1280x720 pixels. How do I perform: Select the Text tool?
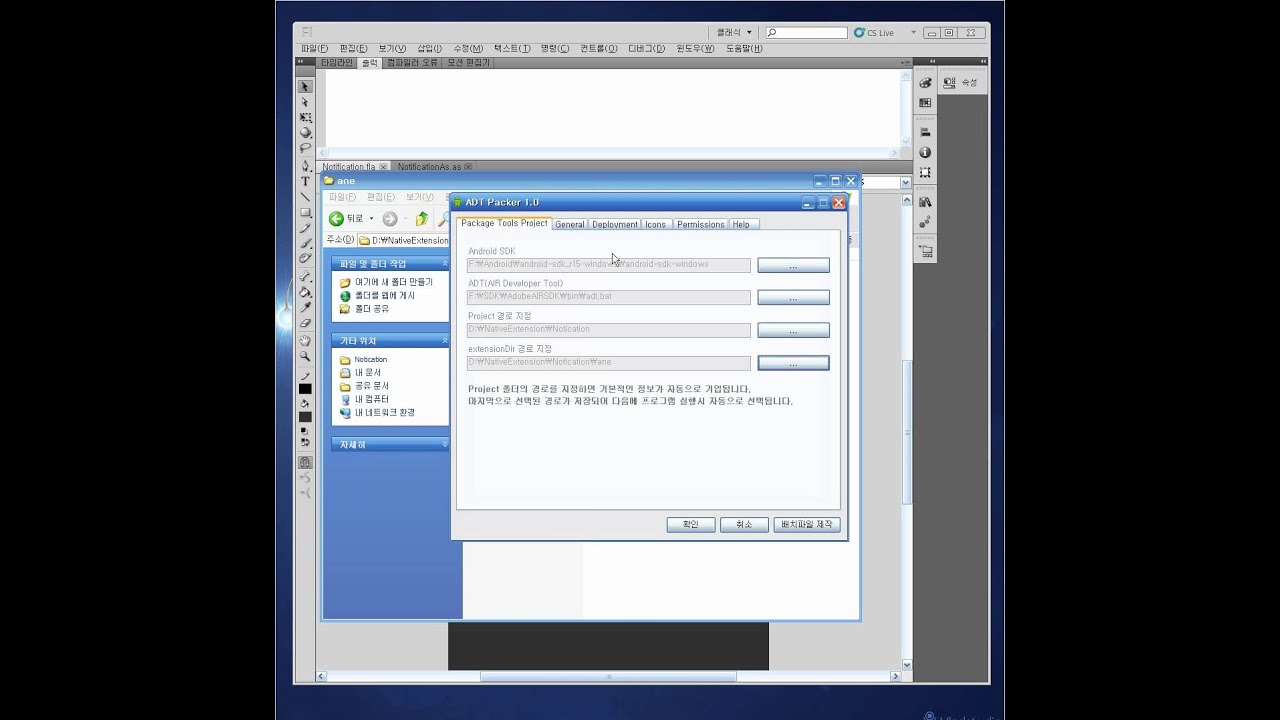(x=305, y=181)
